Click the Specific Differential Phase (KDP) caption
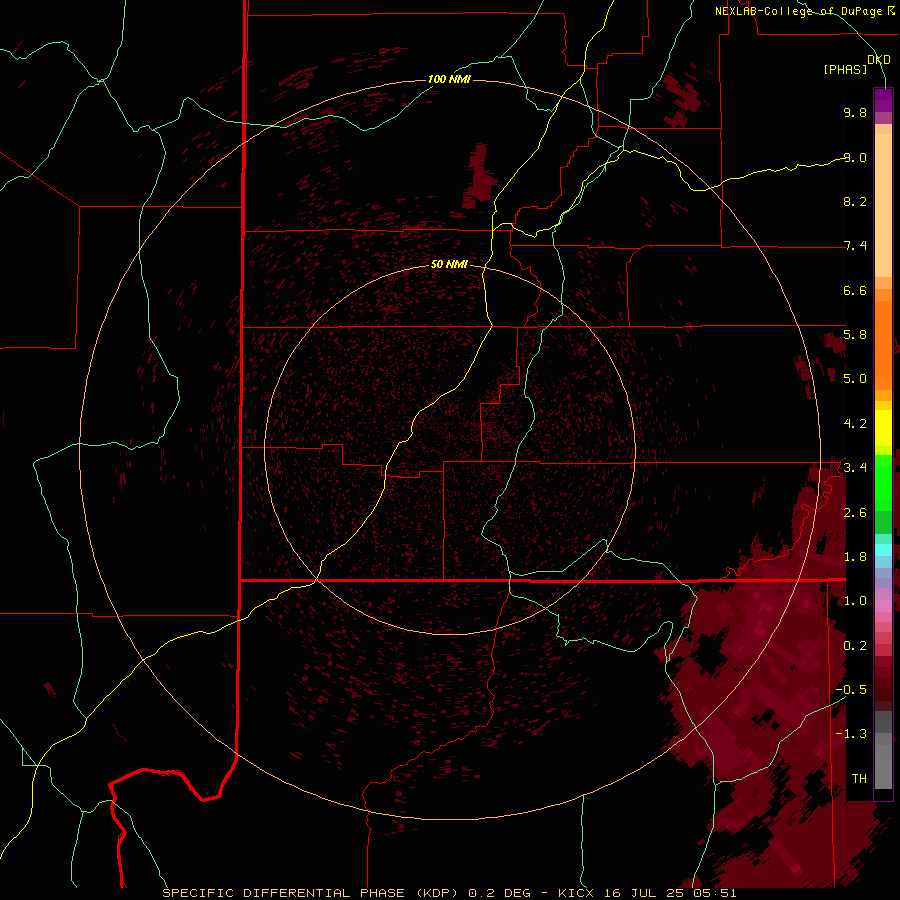This screenshot has width=900, height=900. (309, 893)
